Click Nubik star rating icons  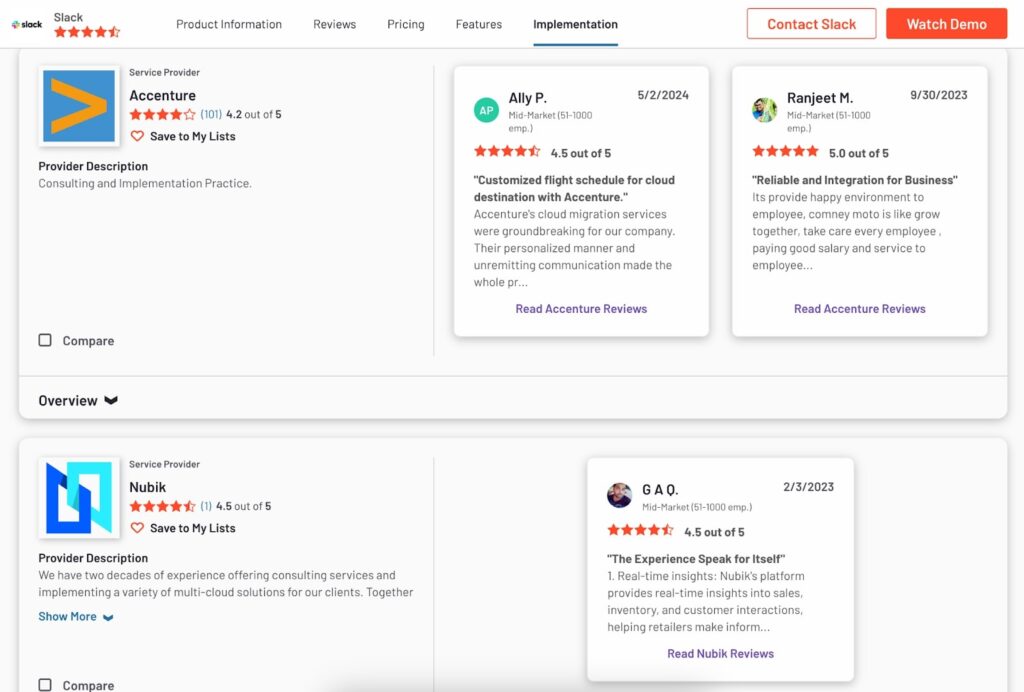pyautogui.click(x=163, y=506)
